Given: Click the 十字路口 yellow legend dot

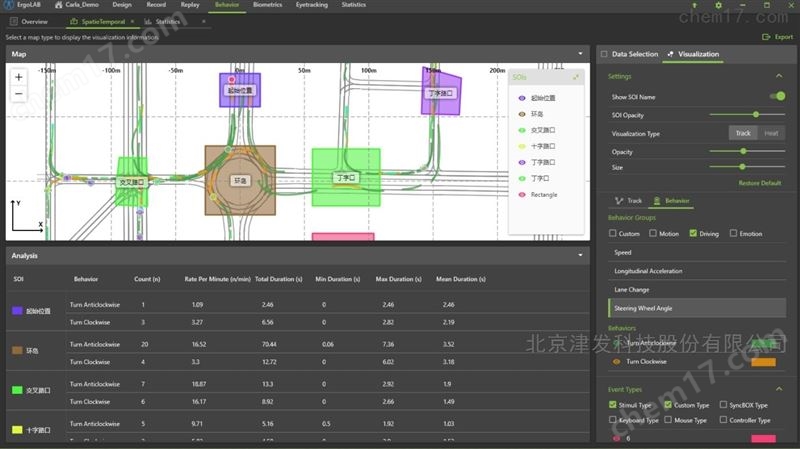Looking at the screenshot, I should (521, 146).
